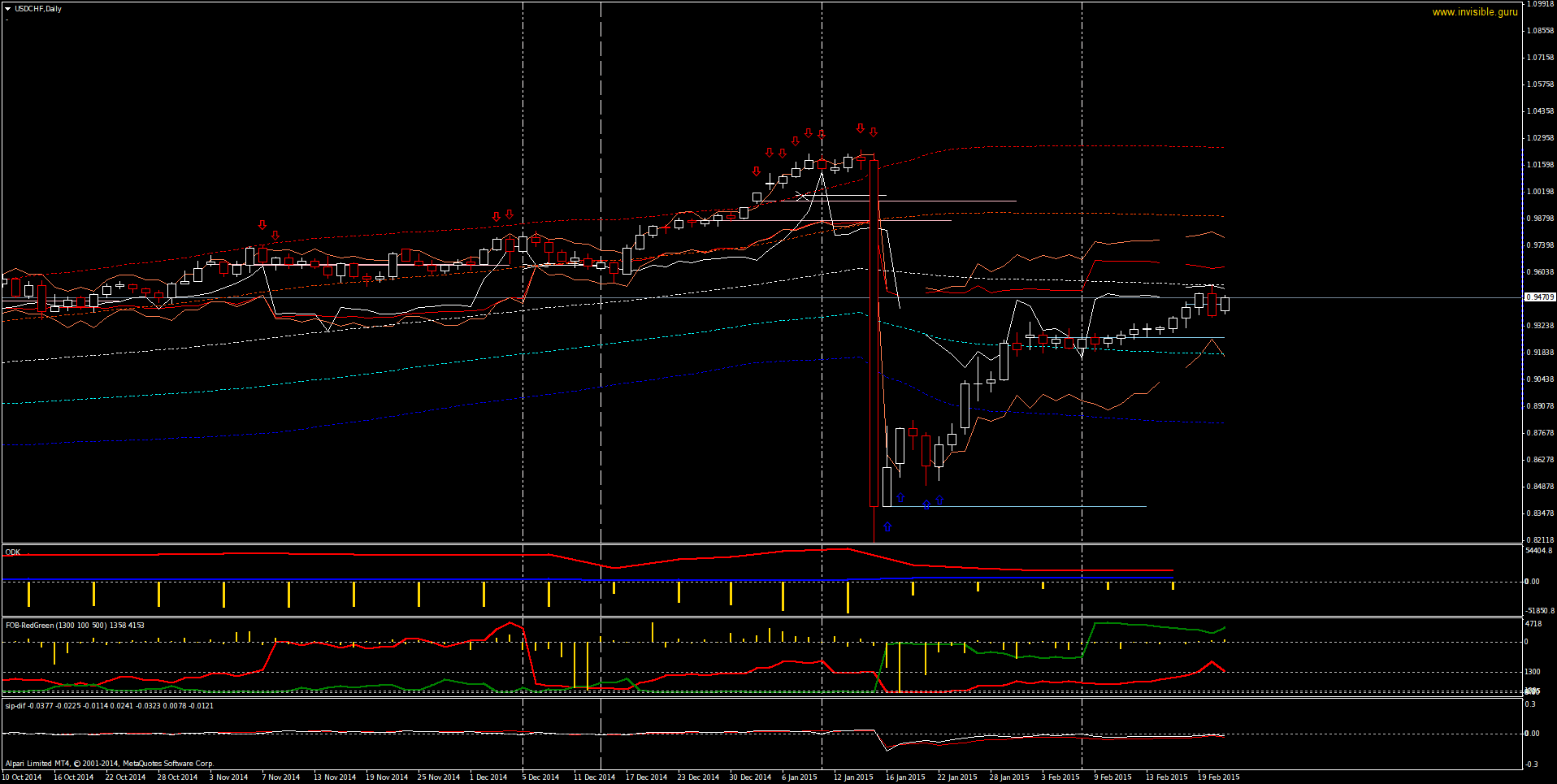This screenshot has height=784, width=1557.
Task: Click the rightmost red down arrow above the January peak
Action: [874, 132]
